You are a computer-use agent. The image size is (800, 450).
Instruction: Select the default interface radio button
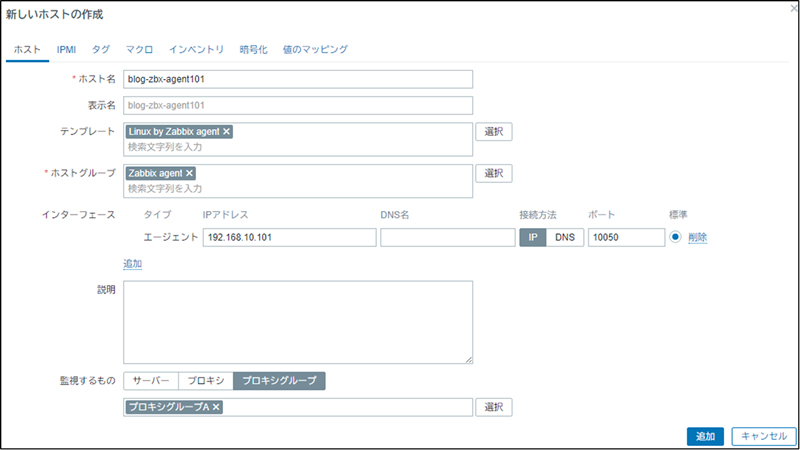[675, 237]
